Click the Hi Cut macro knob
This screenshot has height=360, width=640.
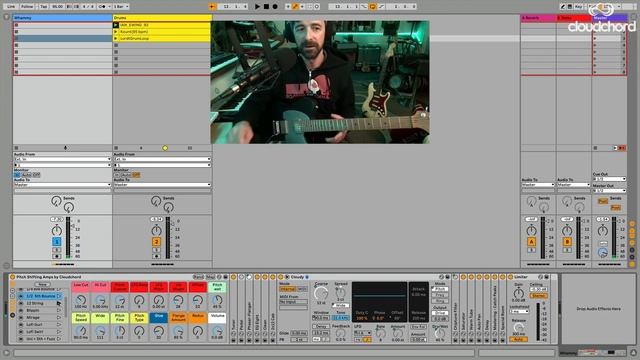[x=100, y=300]
